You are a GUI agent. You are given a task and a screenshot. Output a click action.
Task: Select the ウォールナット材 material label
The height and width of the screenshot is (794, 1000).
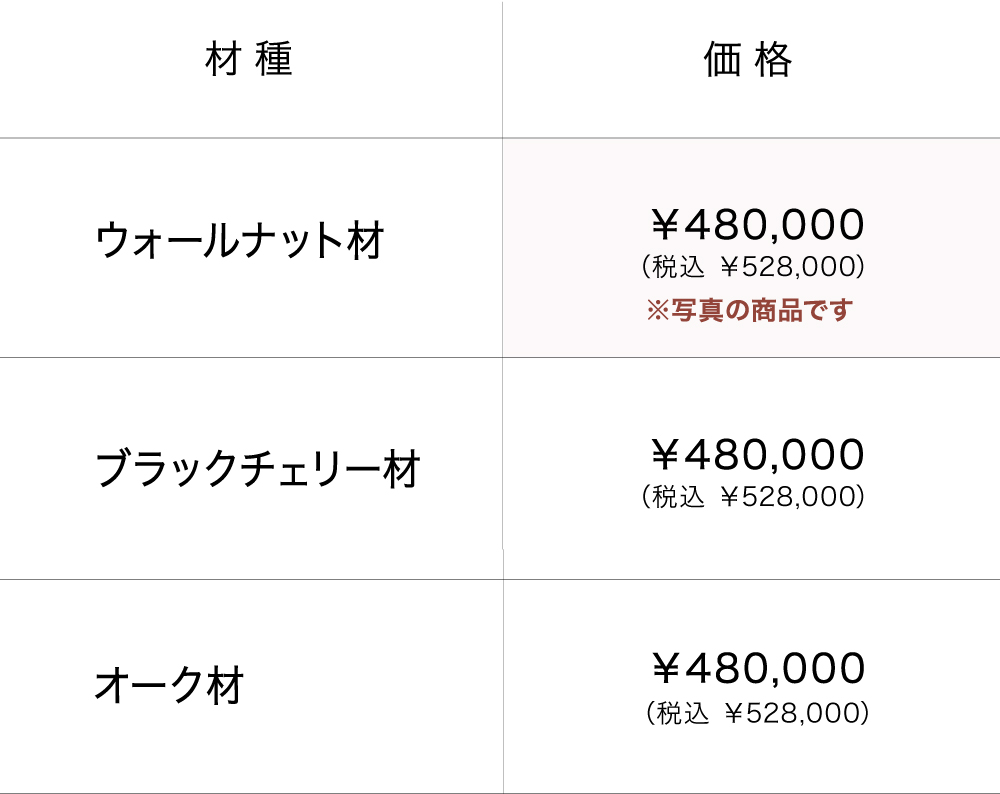pos(240,241)
